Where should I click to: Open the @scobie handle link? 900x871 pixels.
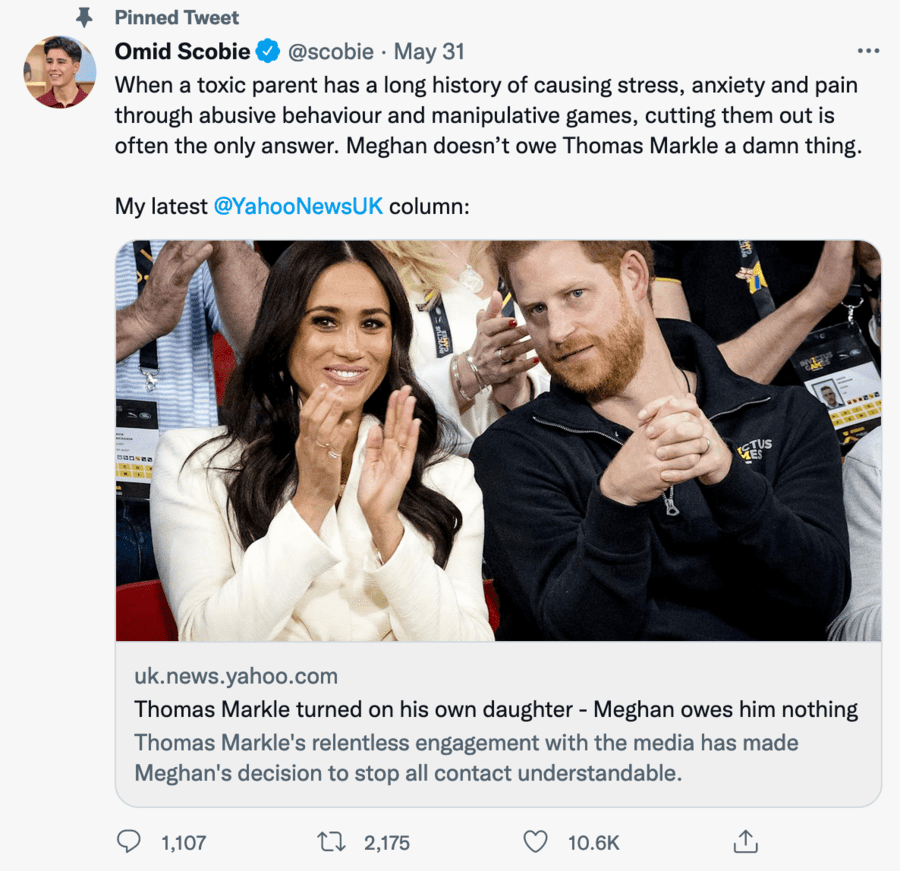coord(331,51)
